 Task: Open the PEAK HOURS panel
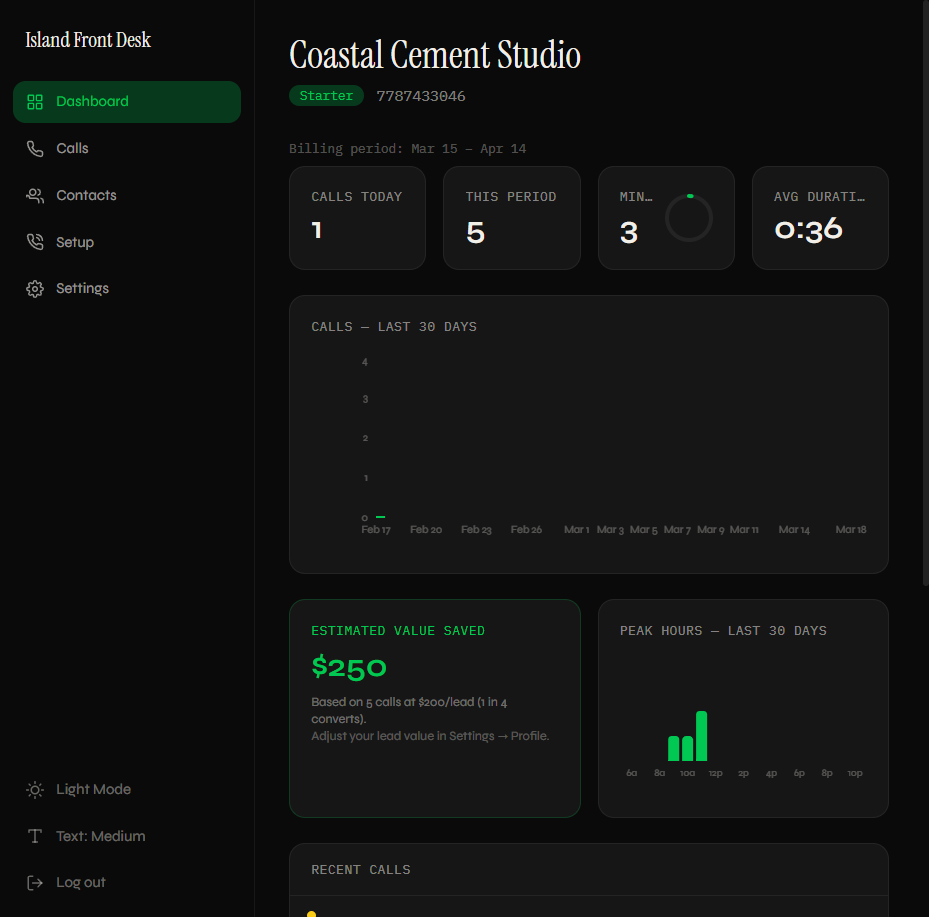pyautogui.click(x=743, y=708)
